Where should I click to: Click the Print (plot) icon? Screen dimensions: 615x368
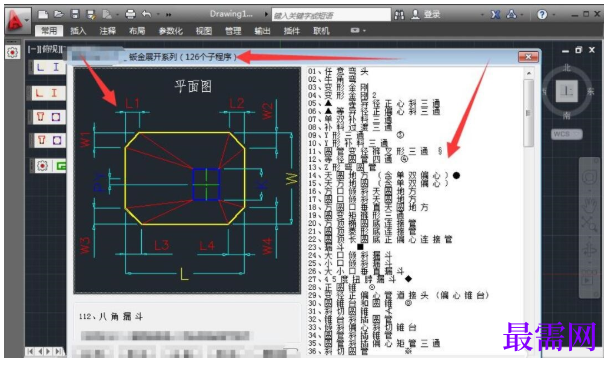[130, 15]
